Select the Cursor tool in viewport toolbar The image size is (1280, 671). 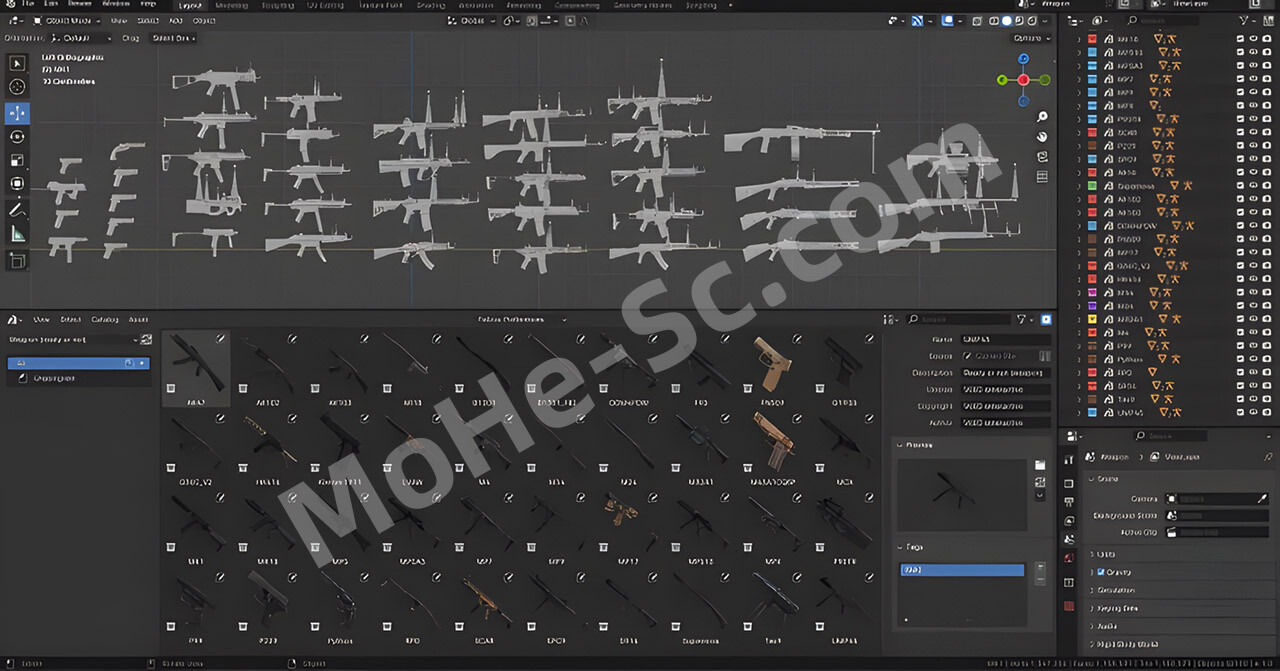pos(17,87)
